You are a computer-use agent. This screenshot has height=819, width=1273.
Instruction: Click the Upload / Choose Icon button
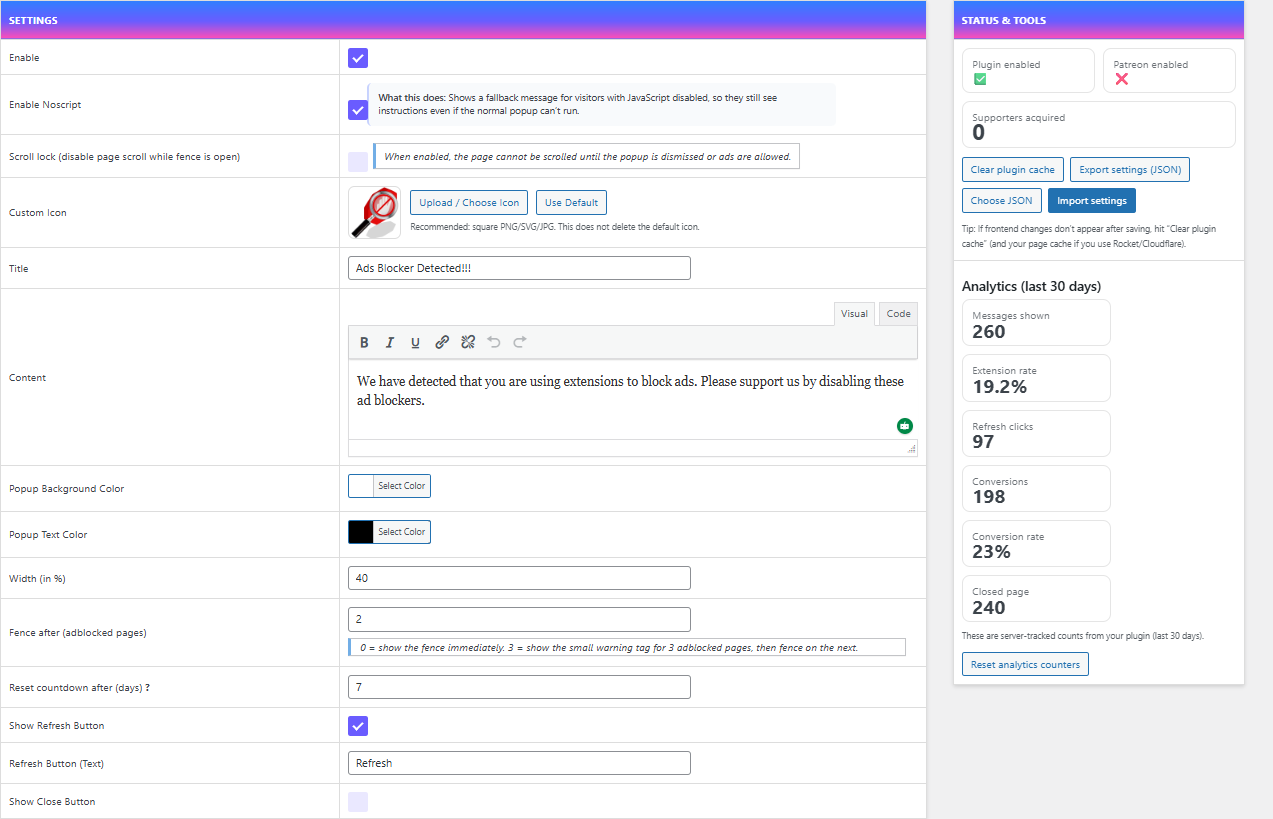point(468,202)
